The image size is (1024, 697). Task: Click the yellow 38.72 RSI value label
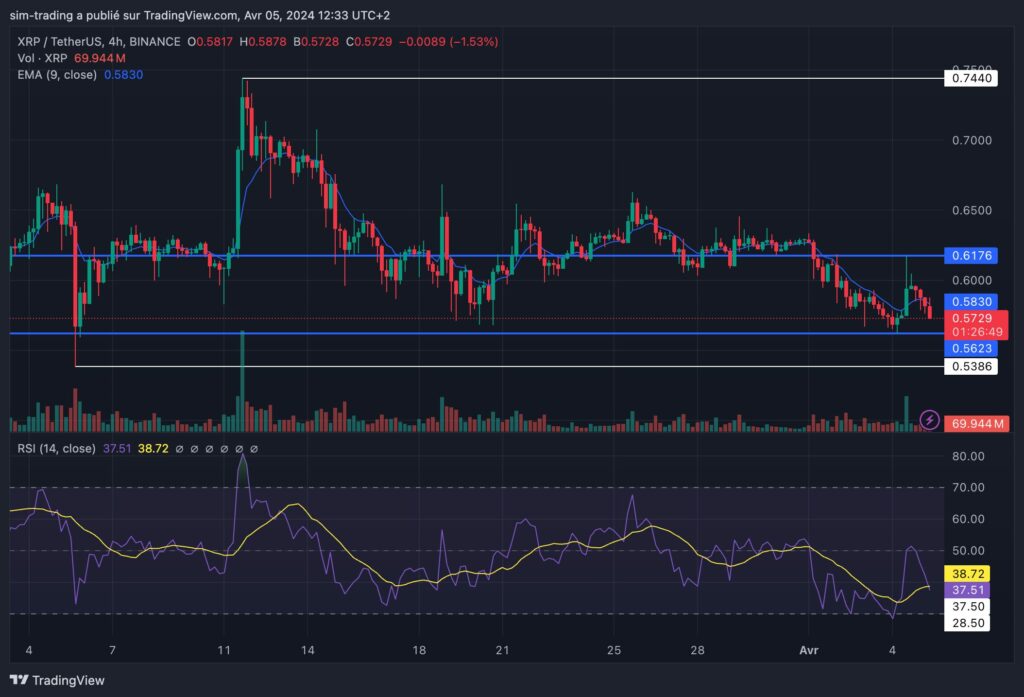[x=967, y=572]
